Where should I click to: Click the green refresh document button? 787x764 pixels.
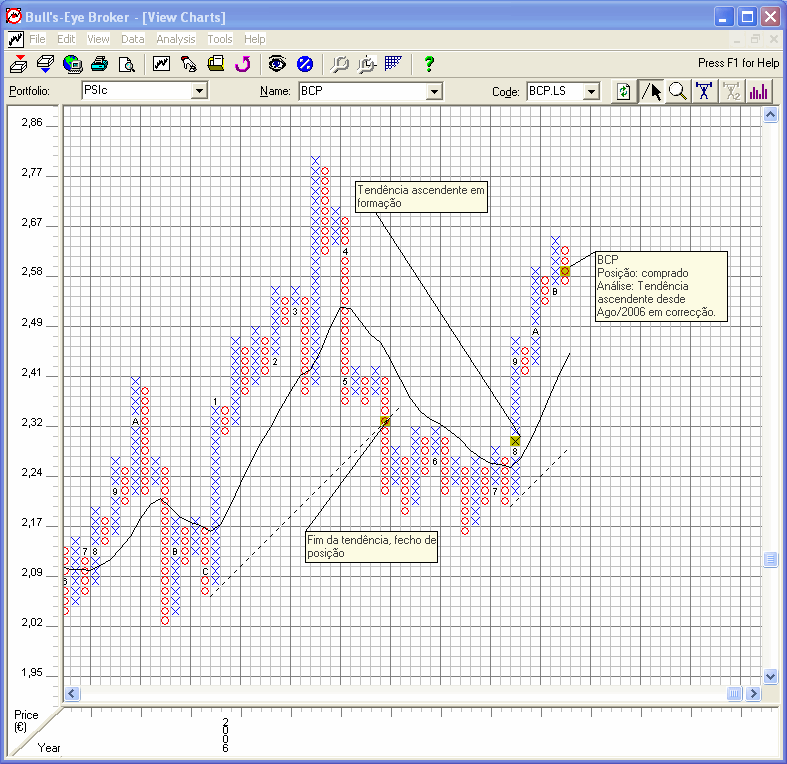tap(624, 91)
